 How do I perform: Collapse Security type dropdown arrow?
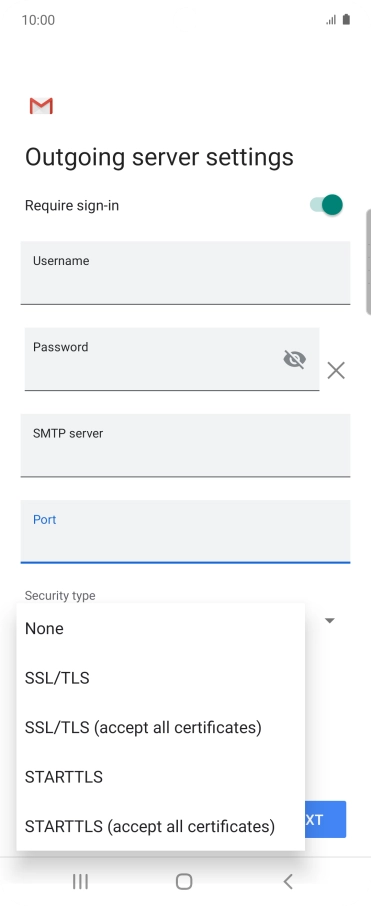(x=329, y=621)
